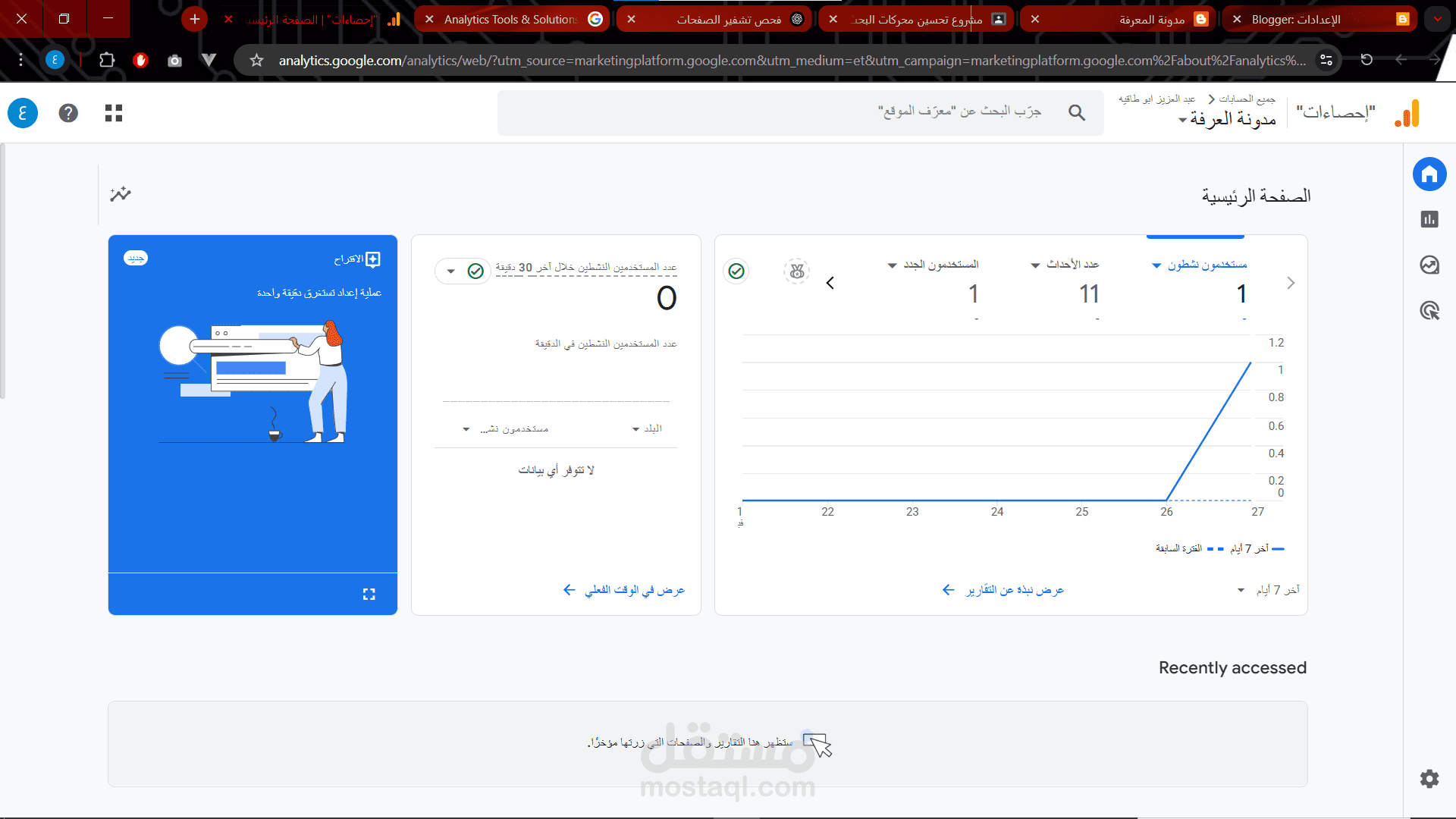Open the browser three-dot menu
Viewport: 1456px width, 819px height.
(20, 60)
